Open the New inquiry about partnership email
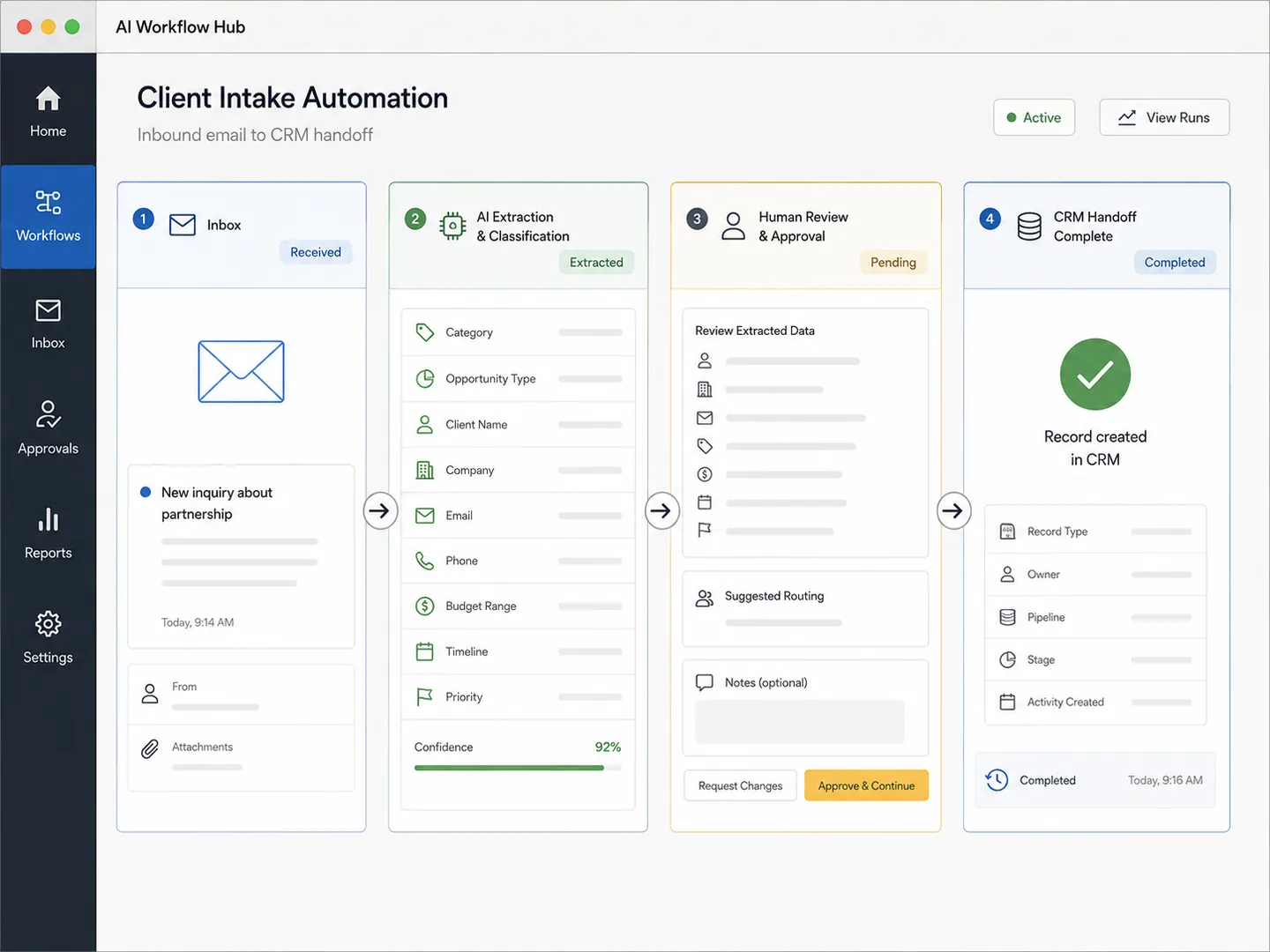The height and width of the screenshot is (952, 1270). (241, 556)
